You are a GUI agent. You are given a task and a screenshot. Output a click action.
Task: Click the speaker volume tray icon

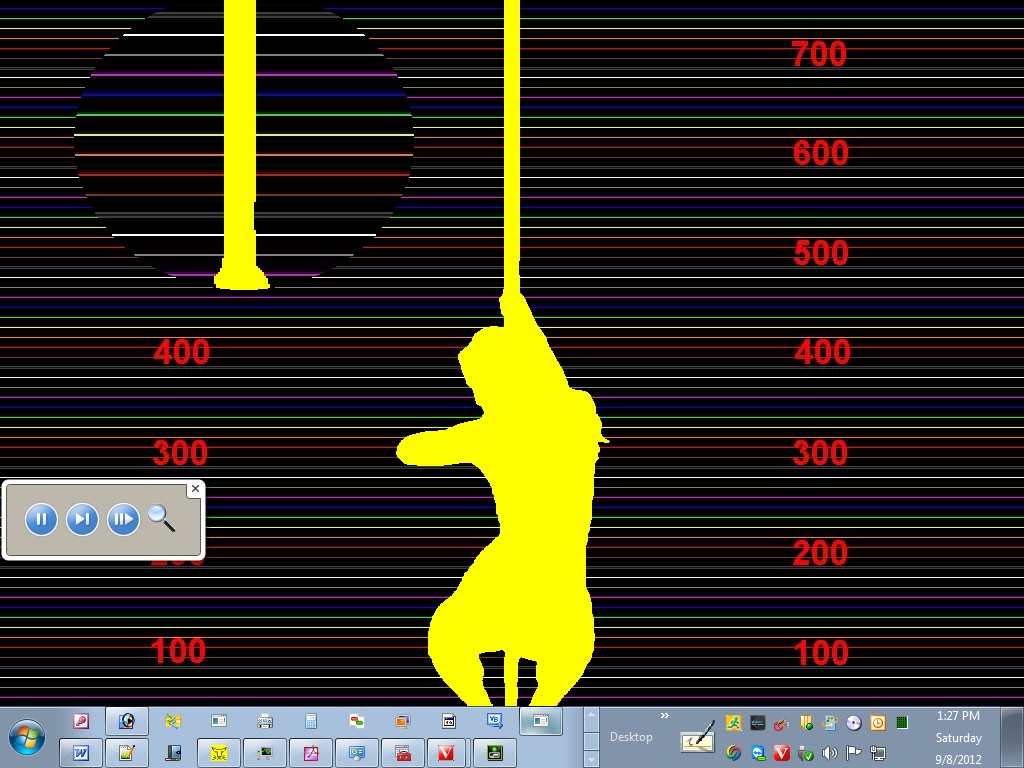[829, 753]
